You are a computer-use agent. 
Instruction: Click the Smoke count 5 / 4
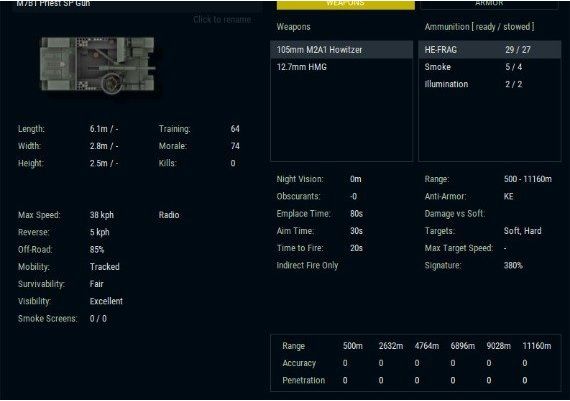pyautogui.click(x=514, y=67)
